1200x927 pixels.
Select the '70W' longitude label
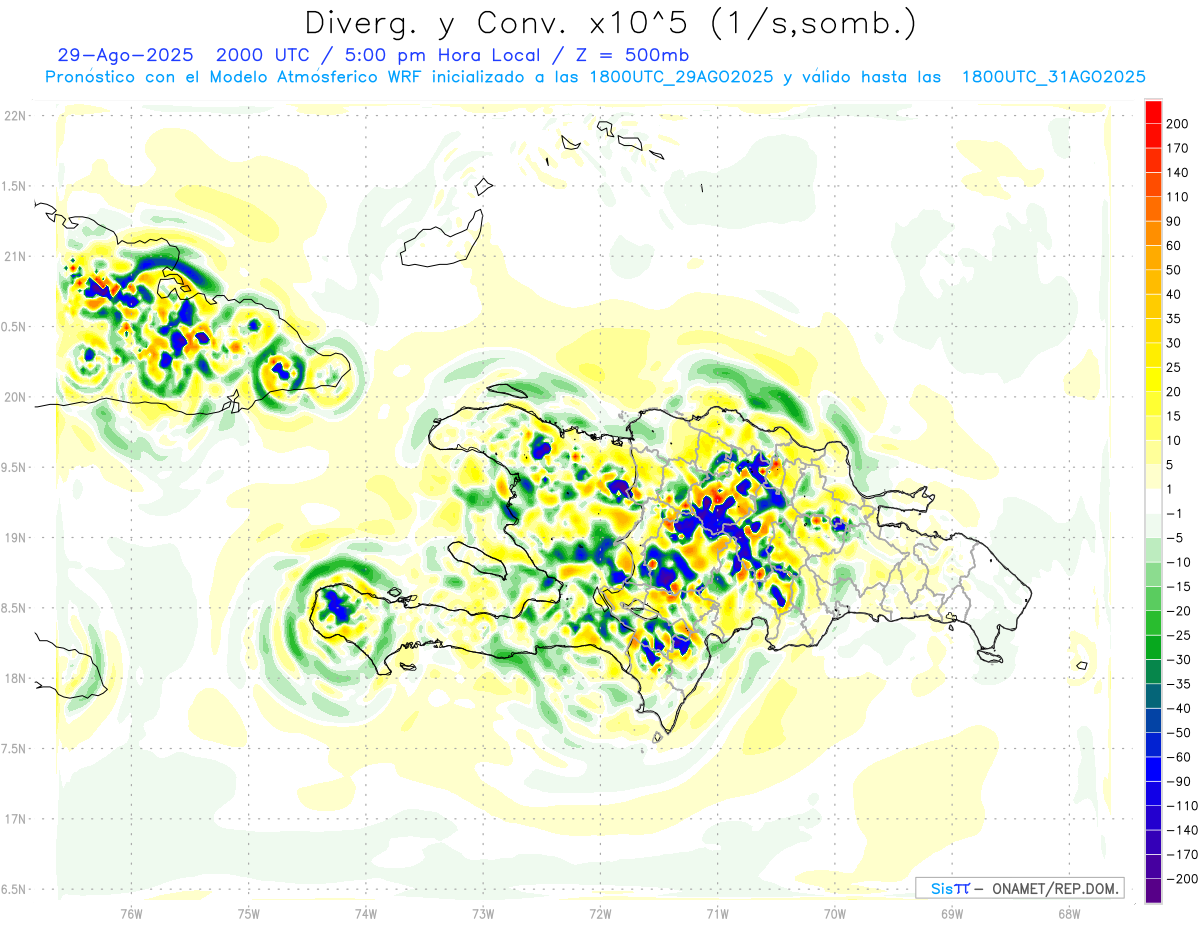pyautogui.click(x=835, y=913)
